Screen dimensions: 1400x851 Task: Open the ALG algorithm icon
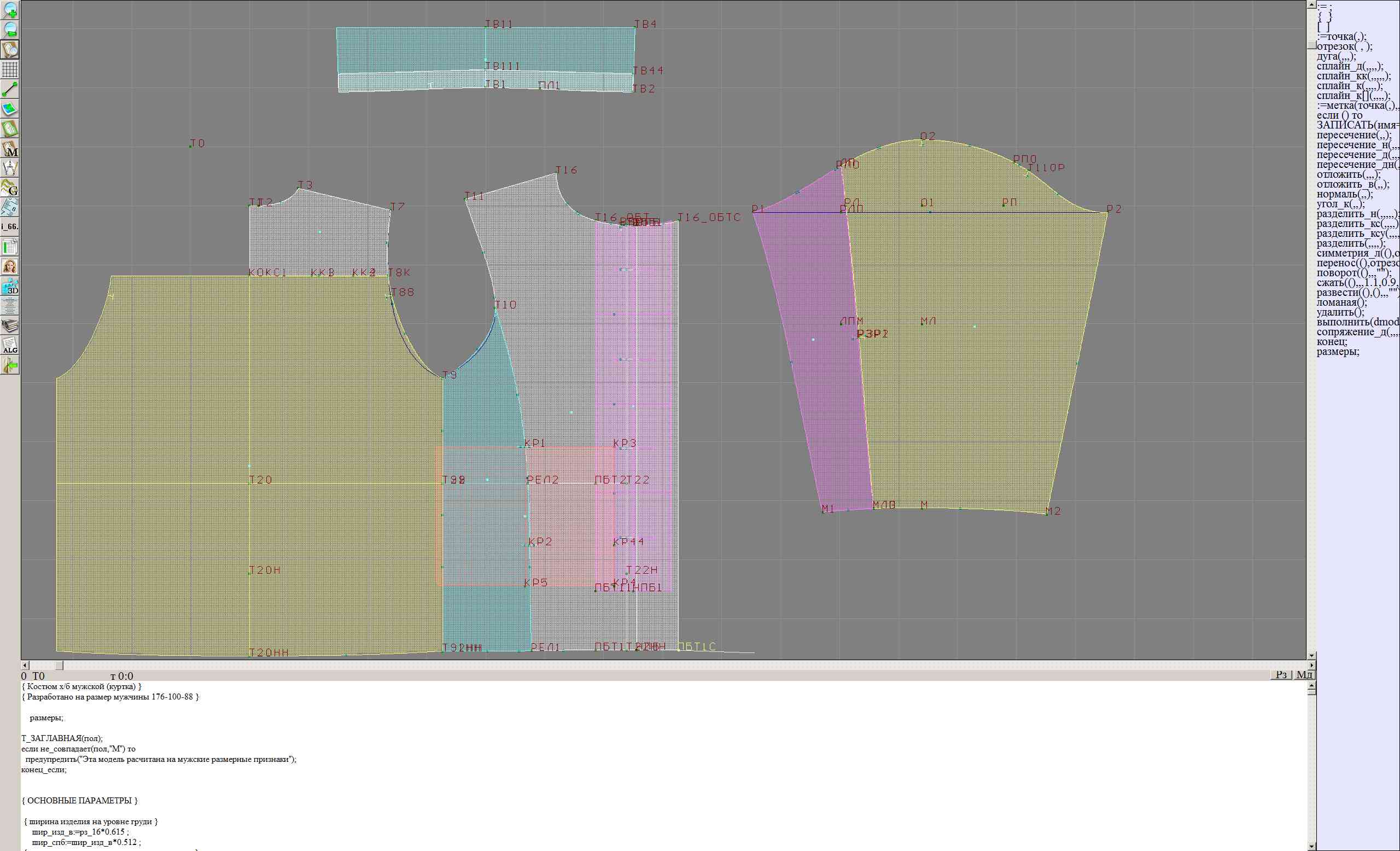click(10, 346)
